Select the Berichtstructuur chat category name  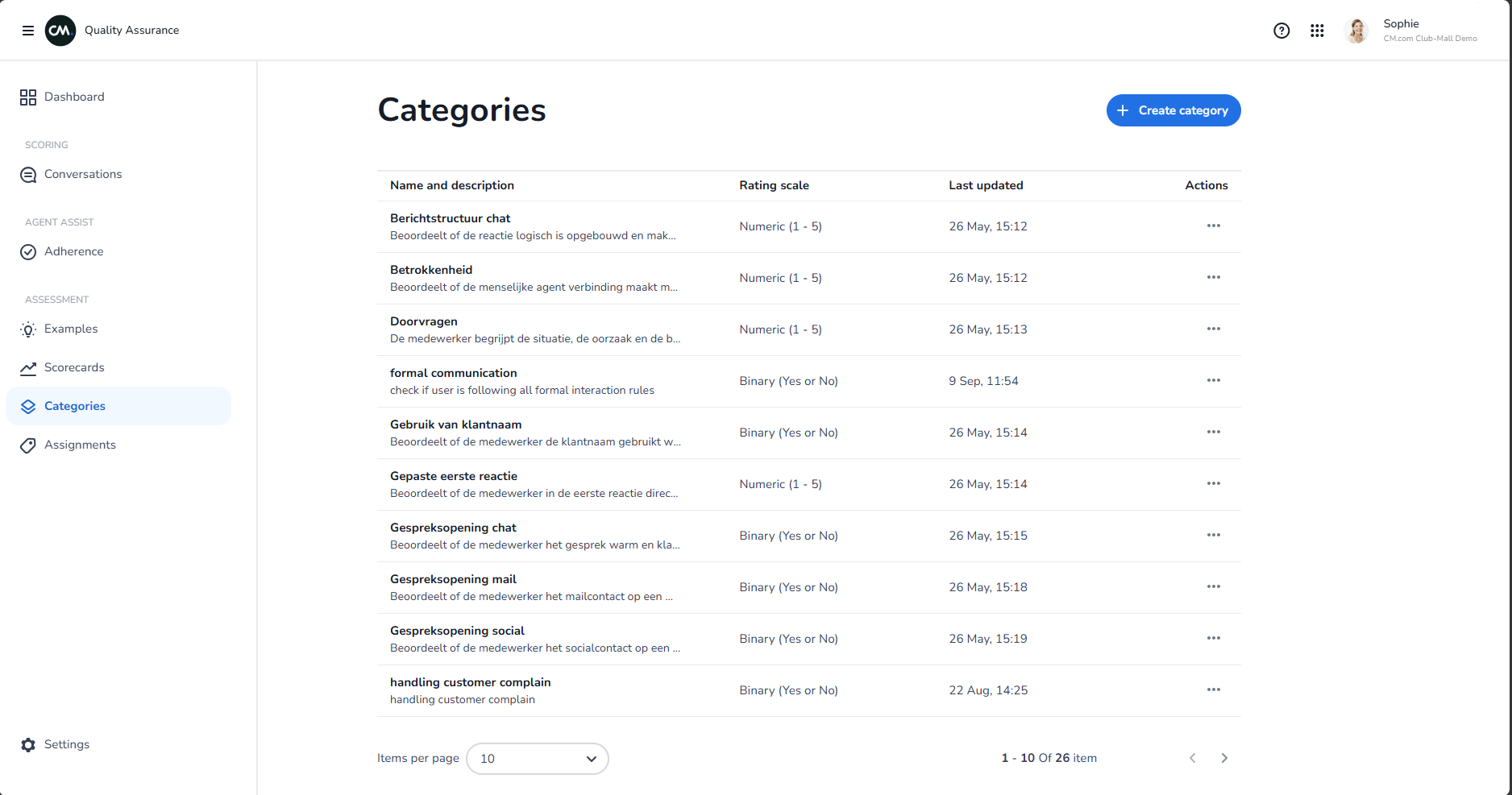(x=451, y=218)
